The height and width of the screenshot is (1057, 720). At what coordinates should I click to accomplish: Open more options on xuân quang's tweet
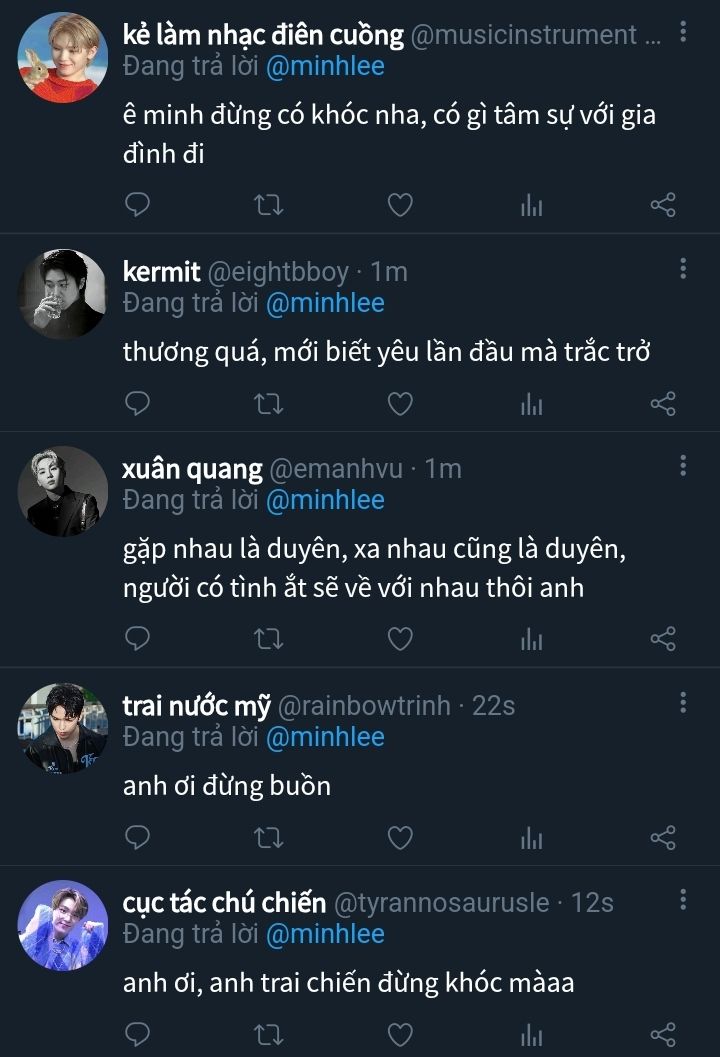[683, 465]
